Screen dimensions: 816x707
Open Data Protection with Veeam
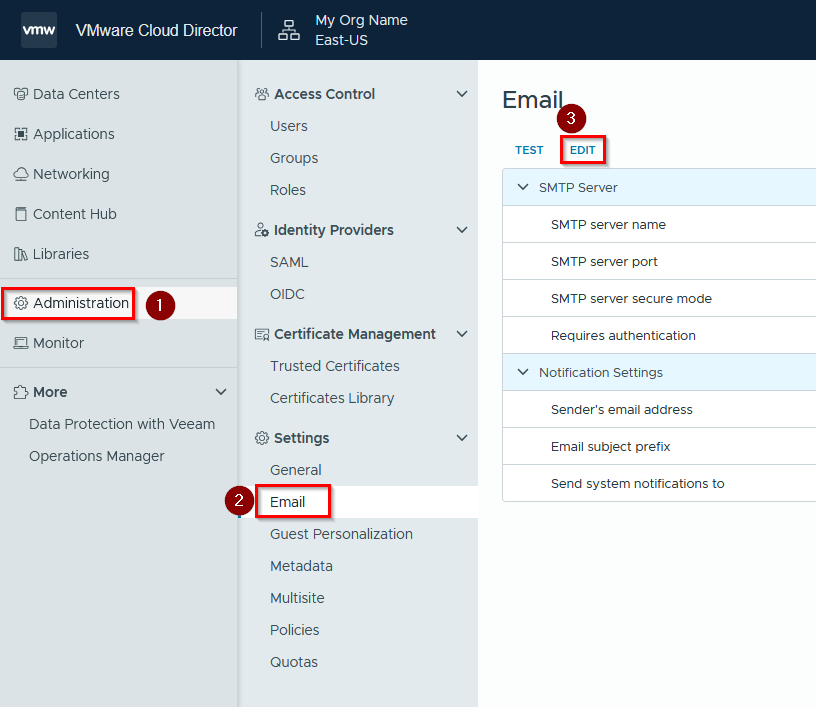122,425
